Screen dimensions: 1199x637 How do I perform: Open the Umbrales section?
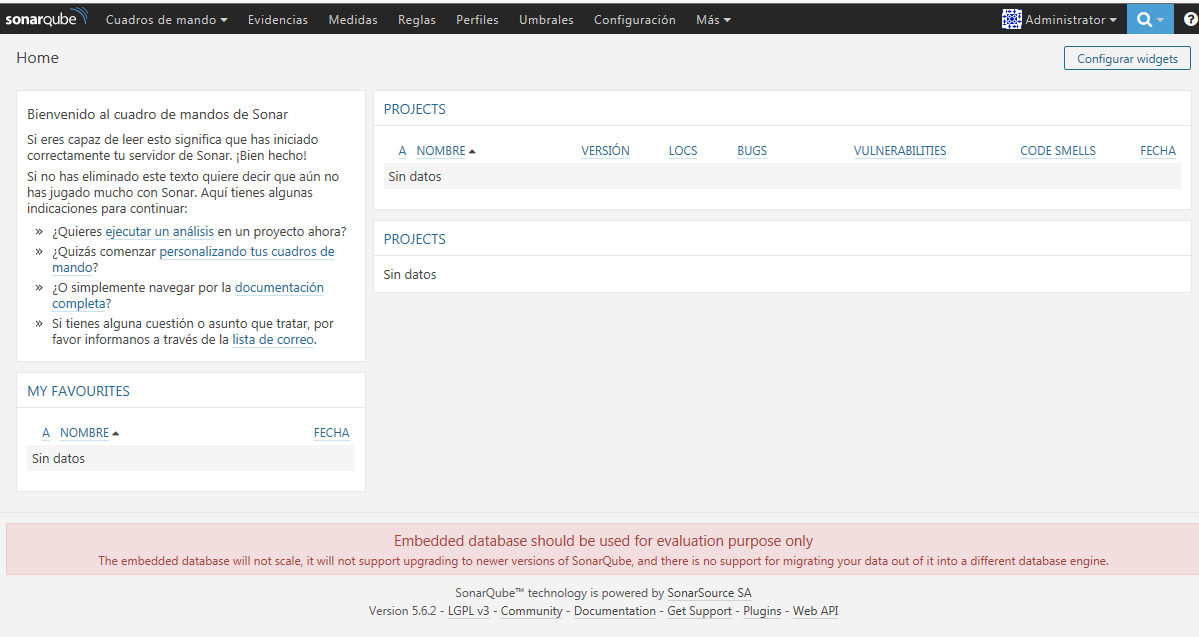point(546,19)
